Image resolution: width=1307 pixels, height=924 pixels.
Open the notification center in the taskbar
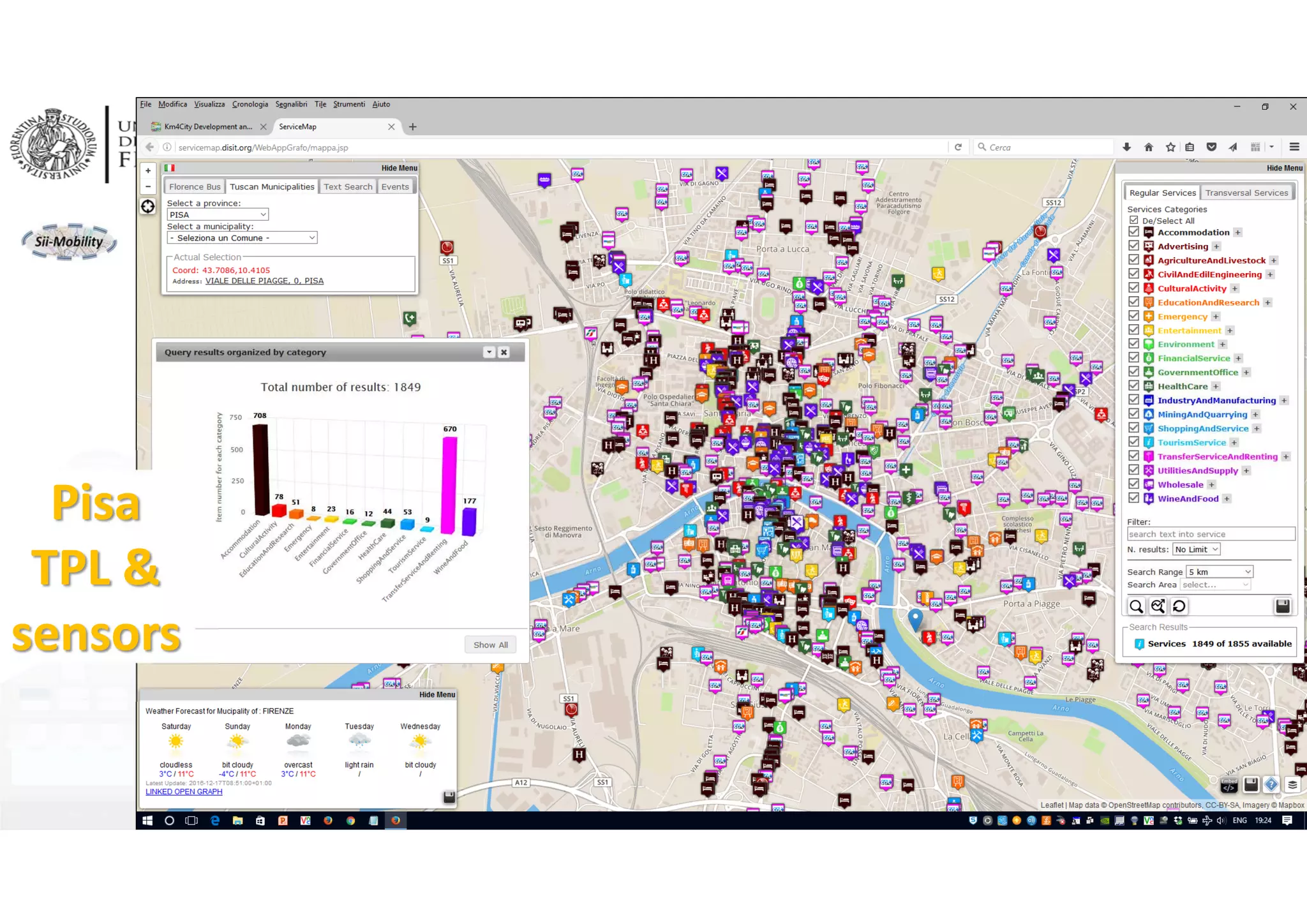(1287, 821)
